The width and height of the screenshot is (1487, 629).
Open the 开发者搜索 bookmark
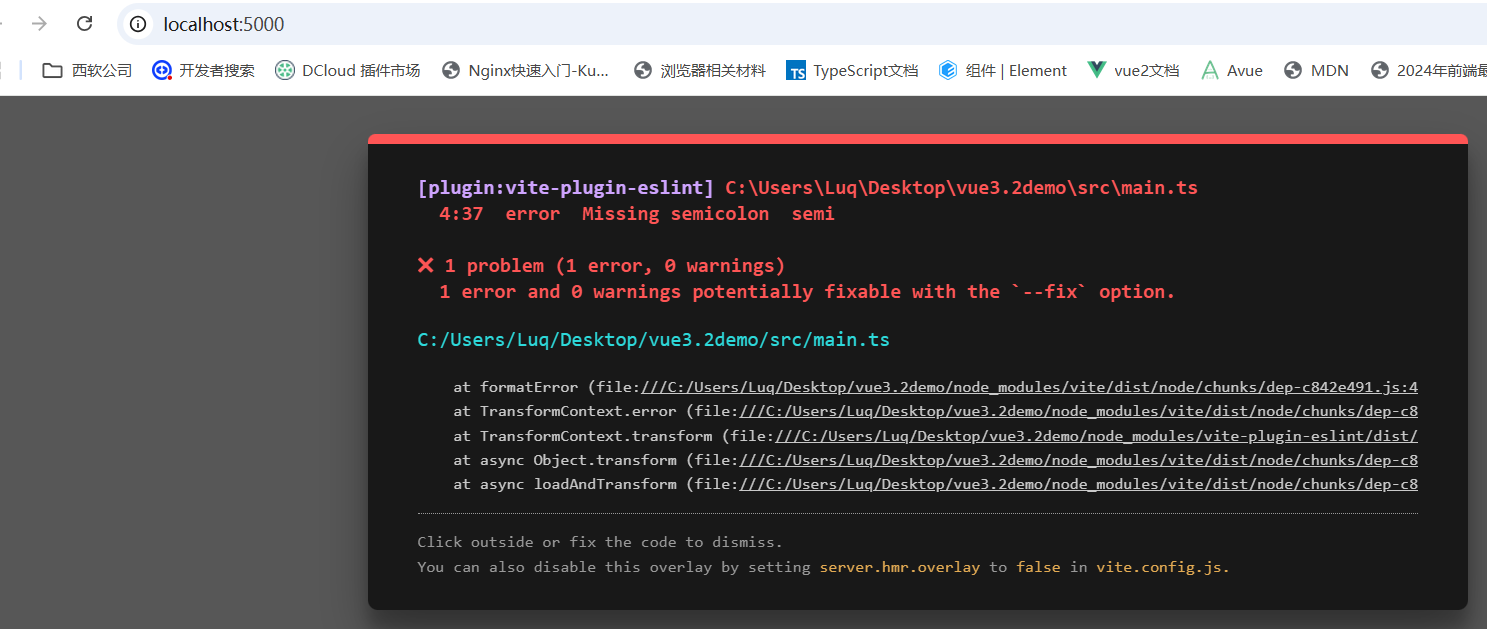203,70
